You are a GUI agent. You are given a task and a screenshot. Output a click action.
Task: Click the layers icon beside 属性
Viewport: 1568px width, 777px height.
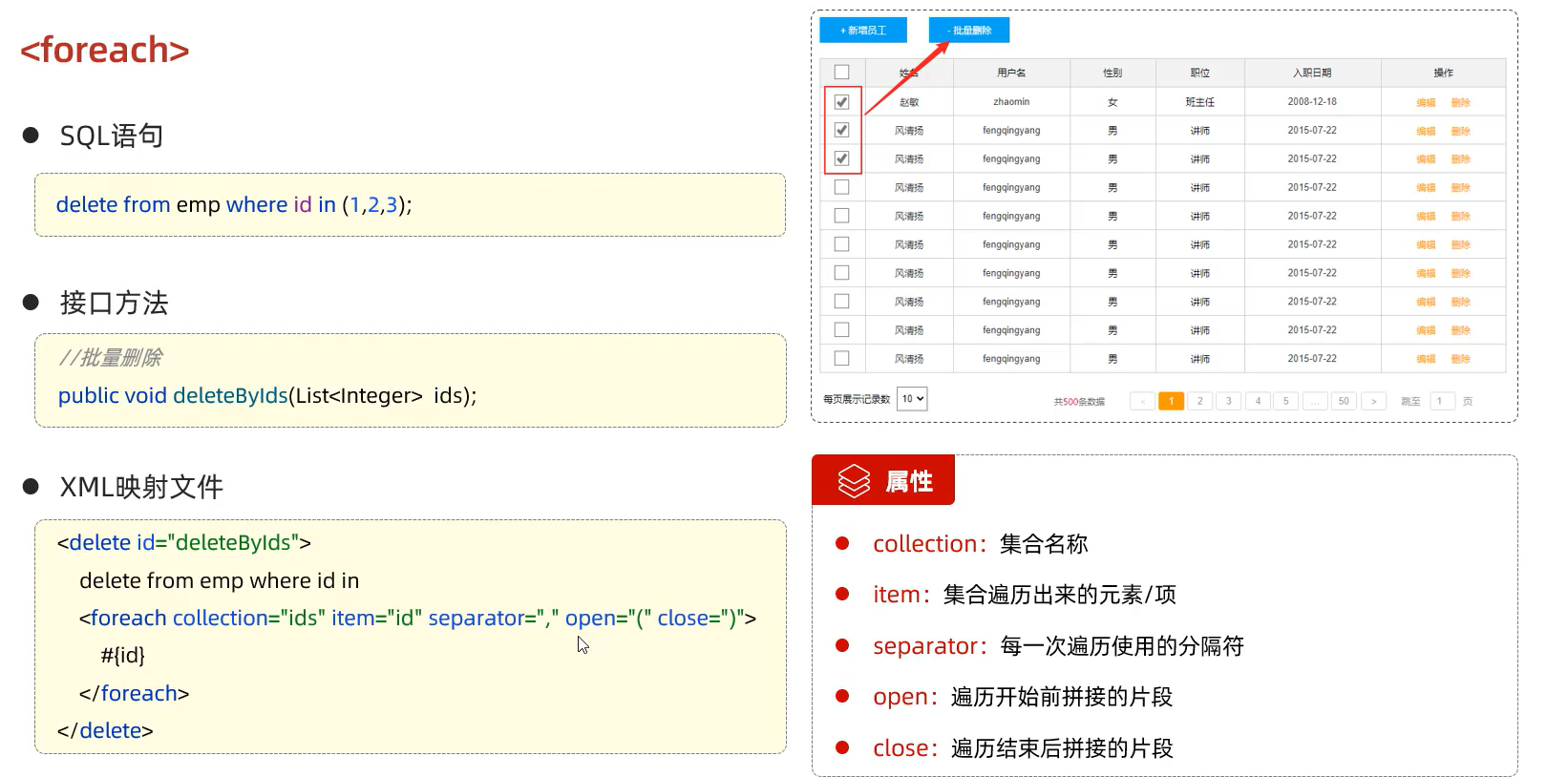[x=854, y=481]
